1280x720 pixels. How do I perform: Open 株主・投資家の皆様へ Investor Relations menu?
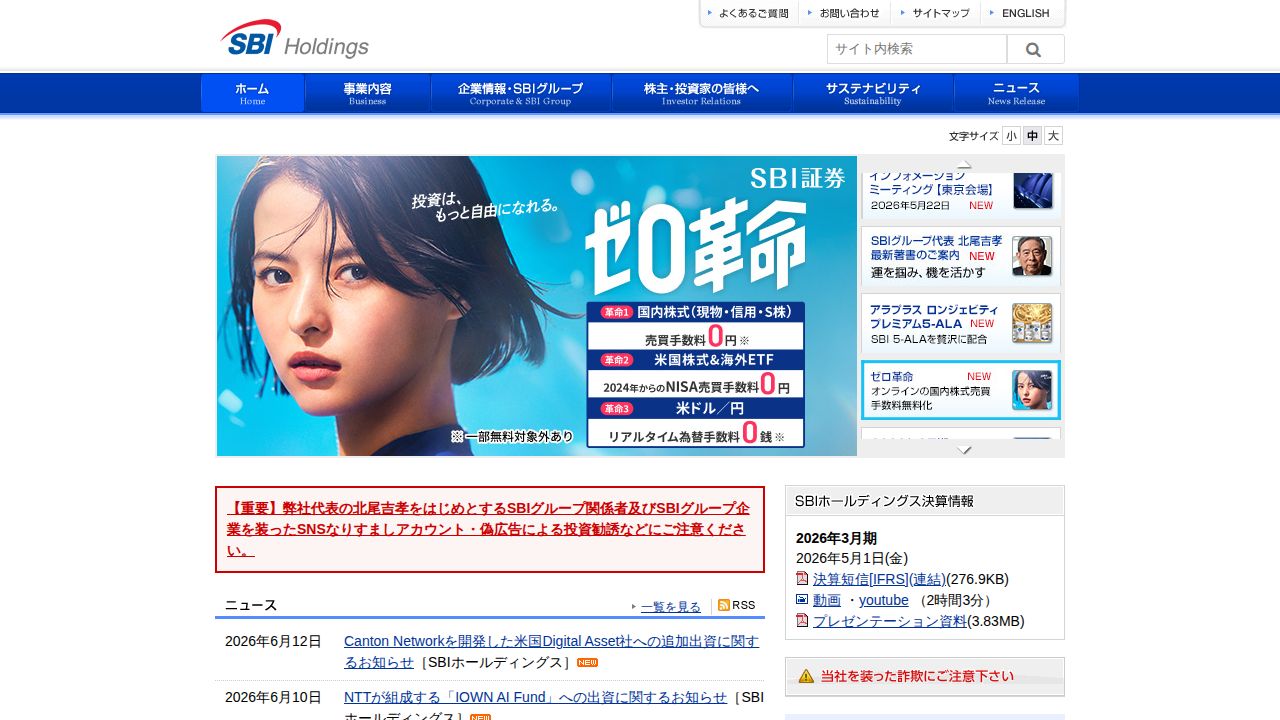click(x=702, y=93)
